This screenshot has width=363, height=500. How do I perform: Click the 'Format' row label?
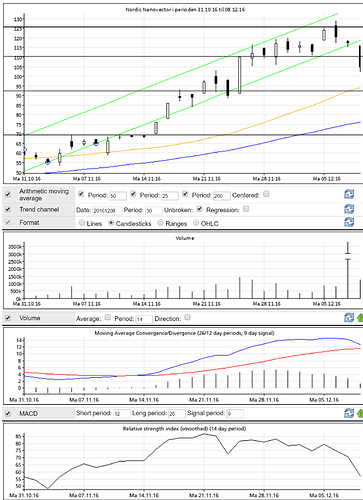click(x=29, y=222)
